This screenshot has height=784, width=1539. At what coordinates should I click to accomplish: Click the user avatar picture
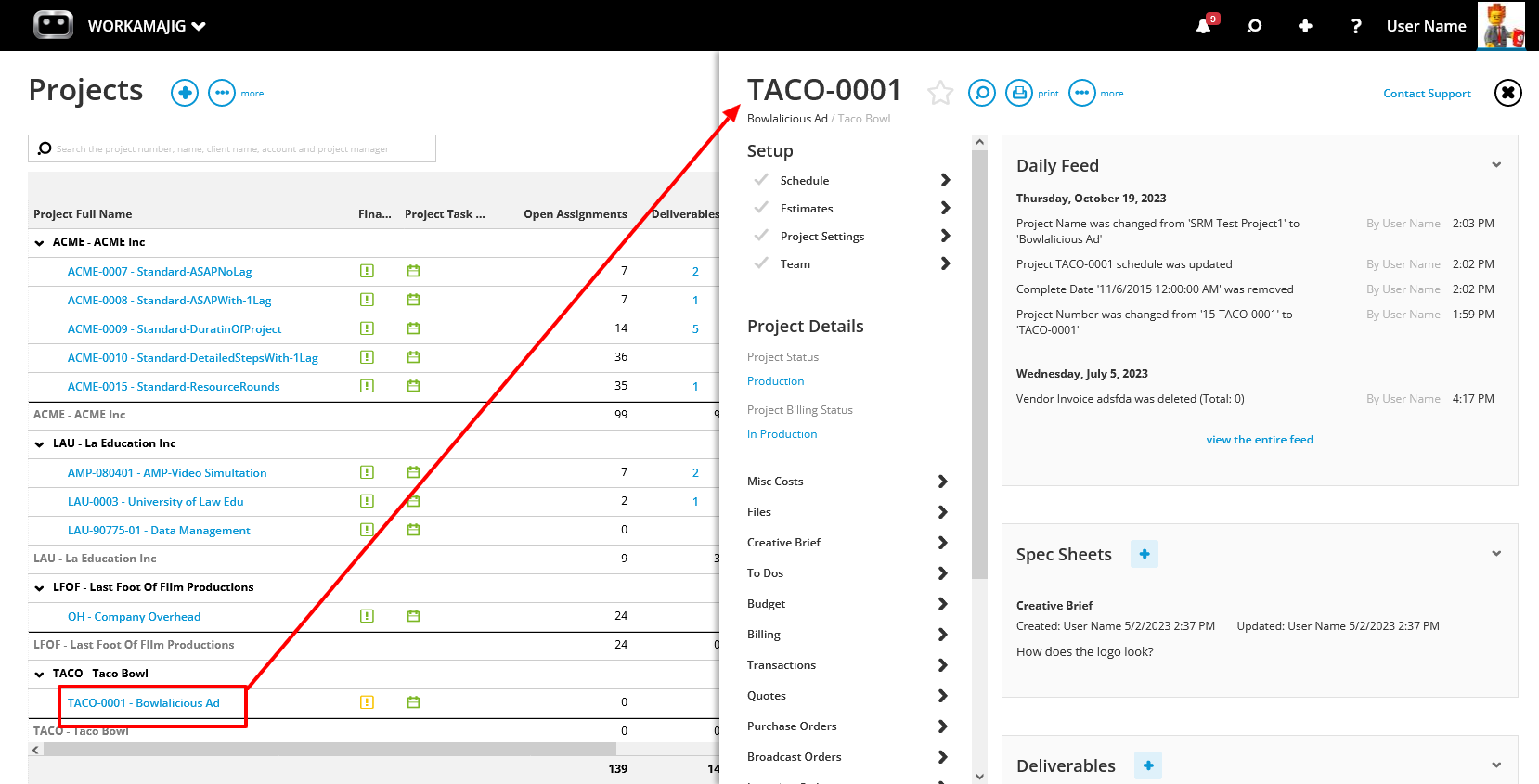point(1501,25)
